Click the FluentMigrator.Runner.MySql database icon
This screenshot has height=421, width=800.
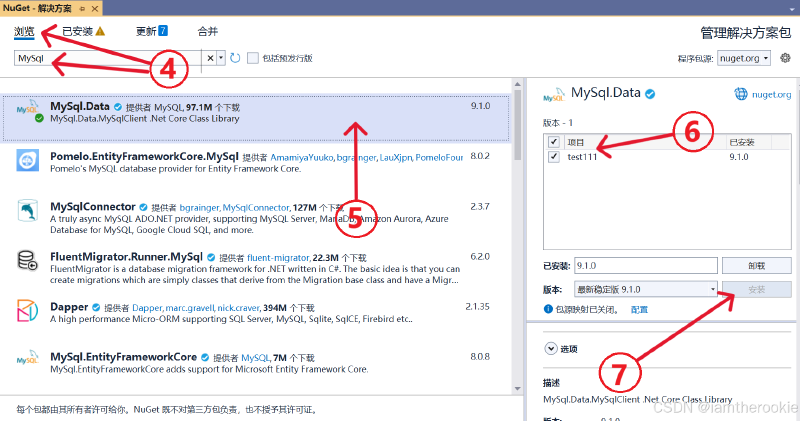pyautogui.click(x=28, y=260)
